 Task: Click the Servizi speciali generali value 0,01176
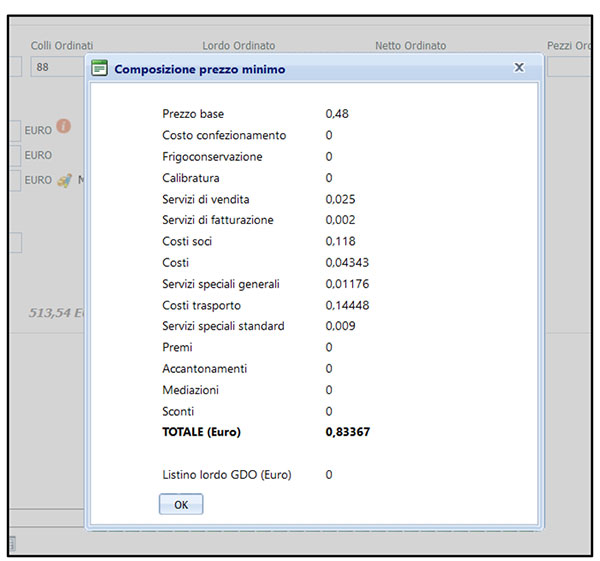point(347,284)
